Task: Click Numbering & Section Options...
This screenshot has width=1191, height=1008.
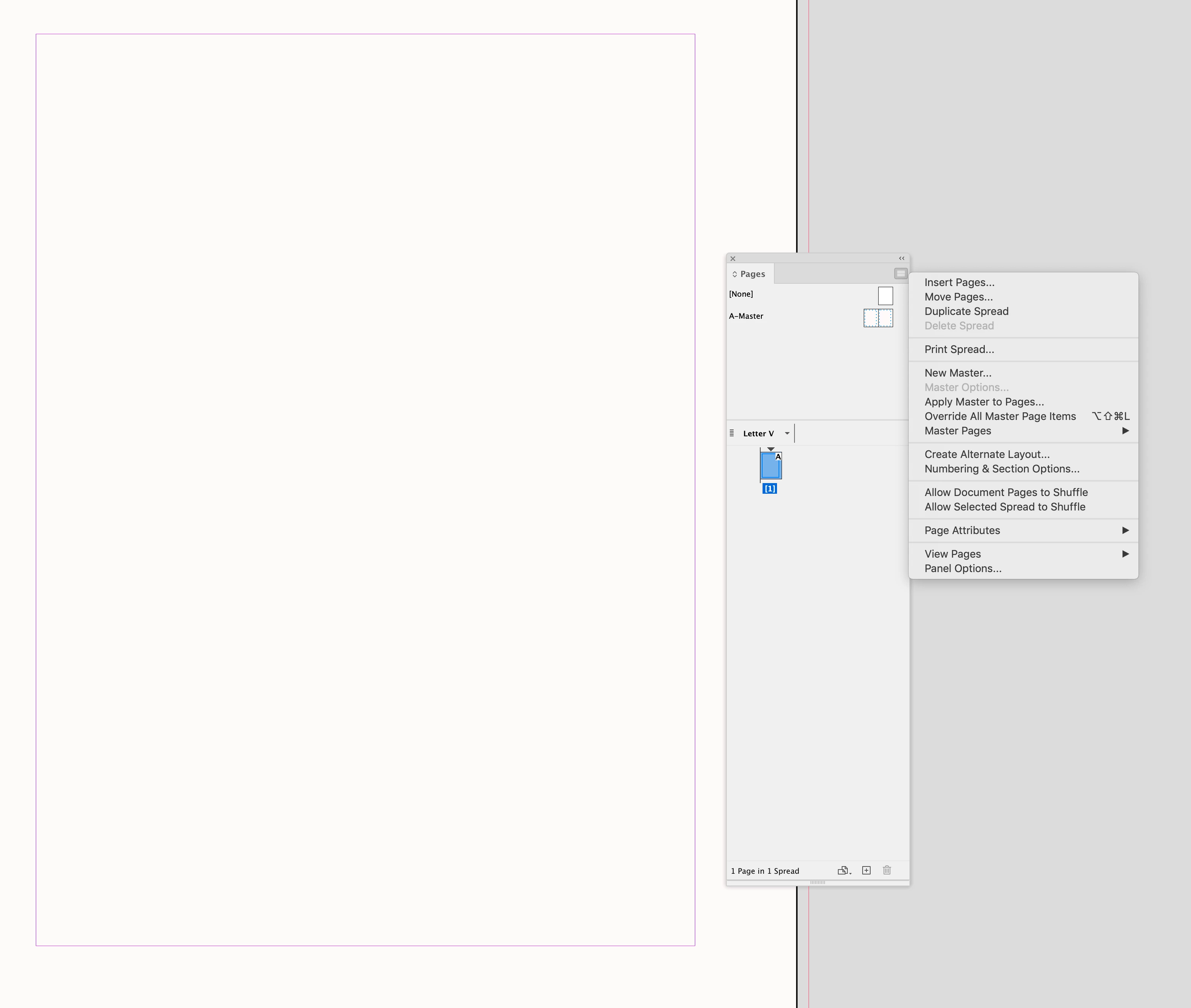Action: click(x=1001, y=469)
